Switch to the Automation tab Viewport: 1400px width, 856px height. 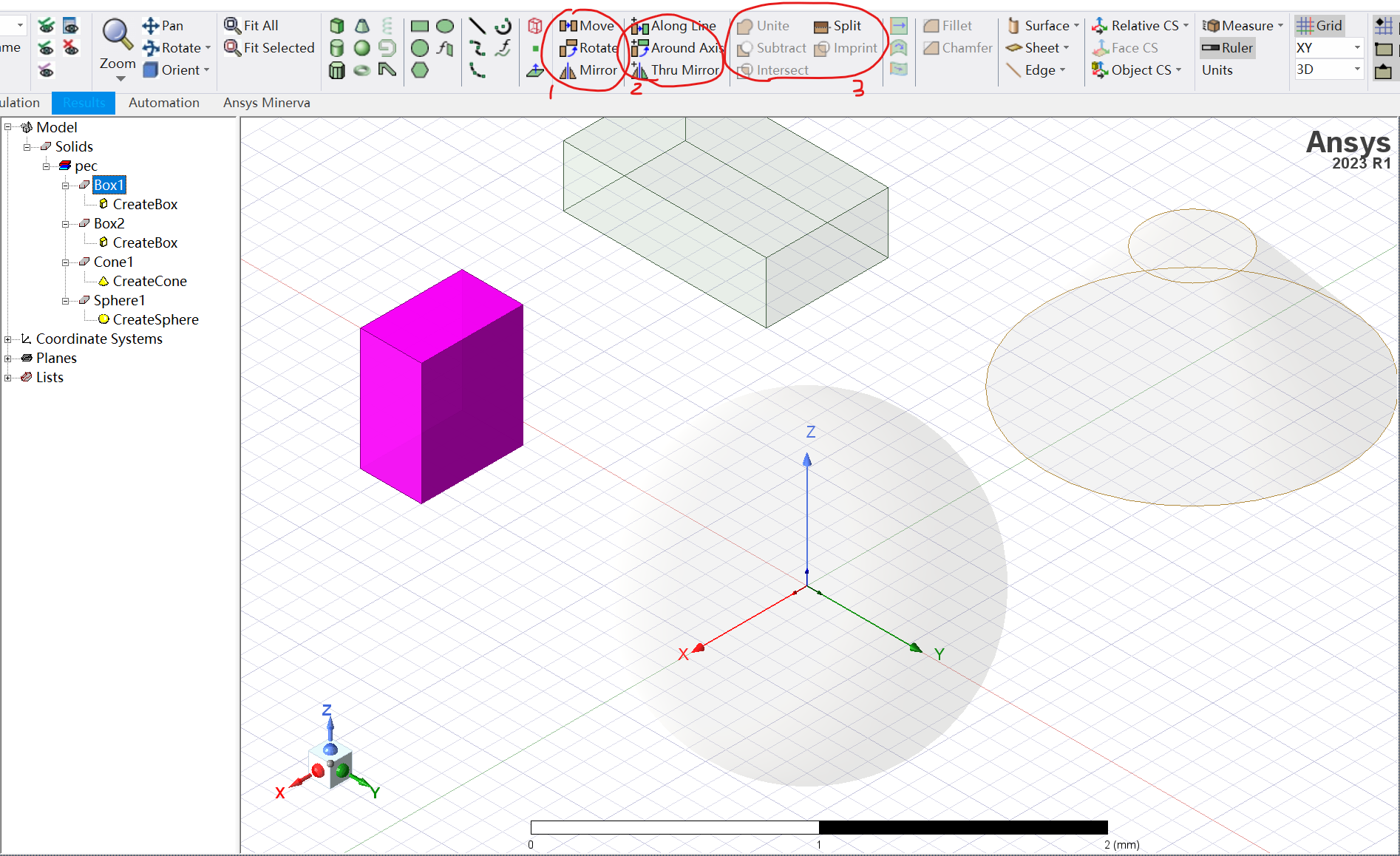point(164,103)
